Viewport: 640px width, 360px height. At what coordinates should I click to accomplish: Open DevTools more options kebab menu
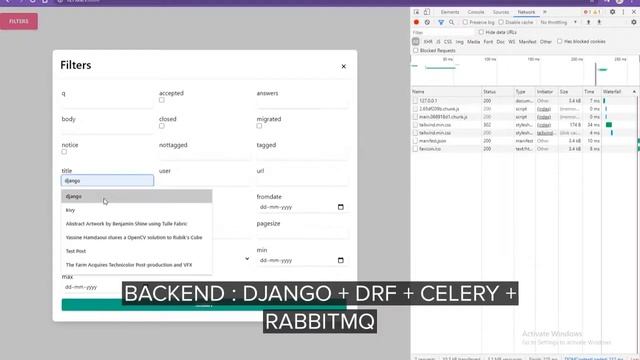(623, 12)
